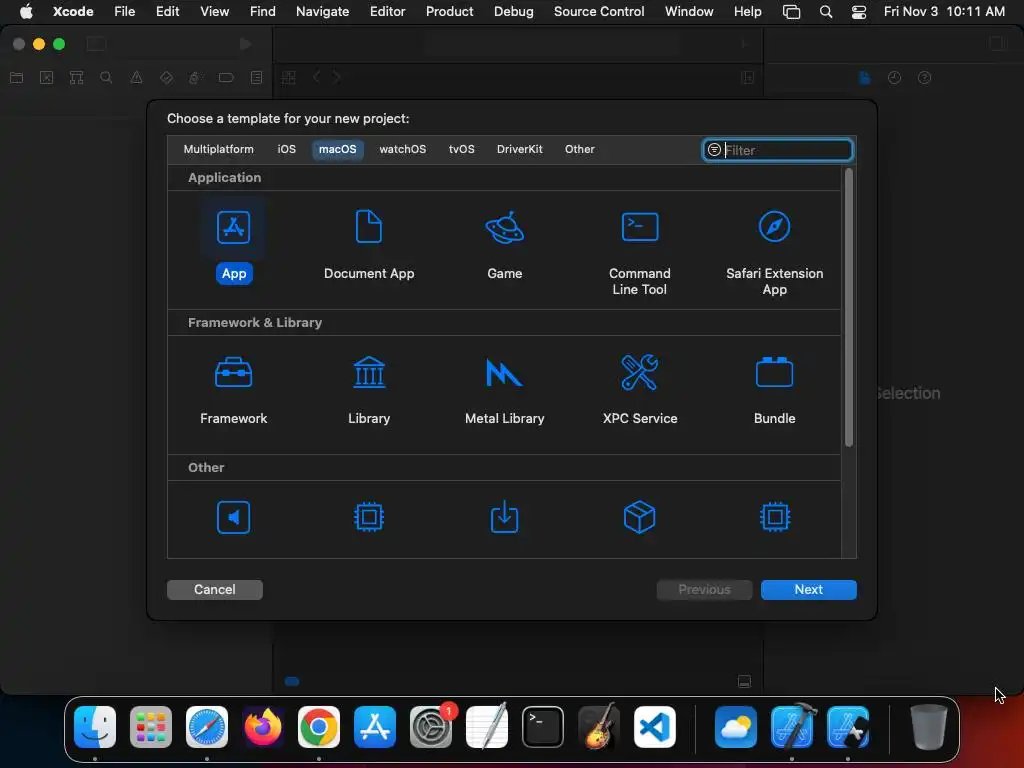The width and height of the screenshot is (1024, 768).
Task: Select the Game template
Action: pyautogui.click(x=504, y=246)
